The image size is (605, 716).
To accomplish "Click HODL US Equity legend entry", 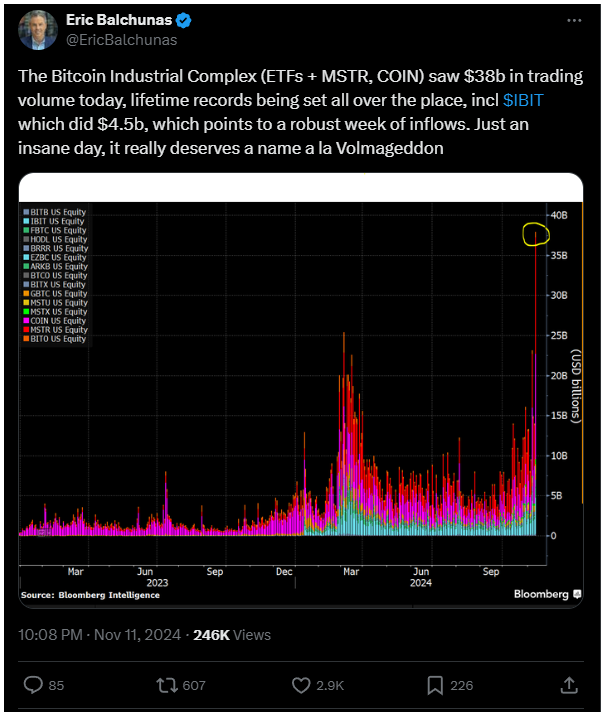I will [55, 239].
